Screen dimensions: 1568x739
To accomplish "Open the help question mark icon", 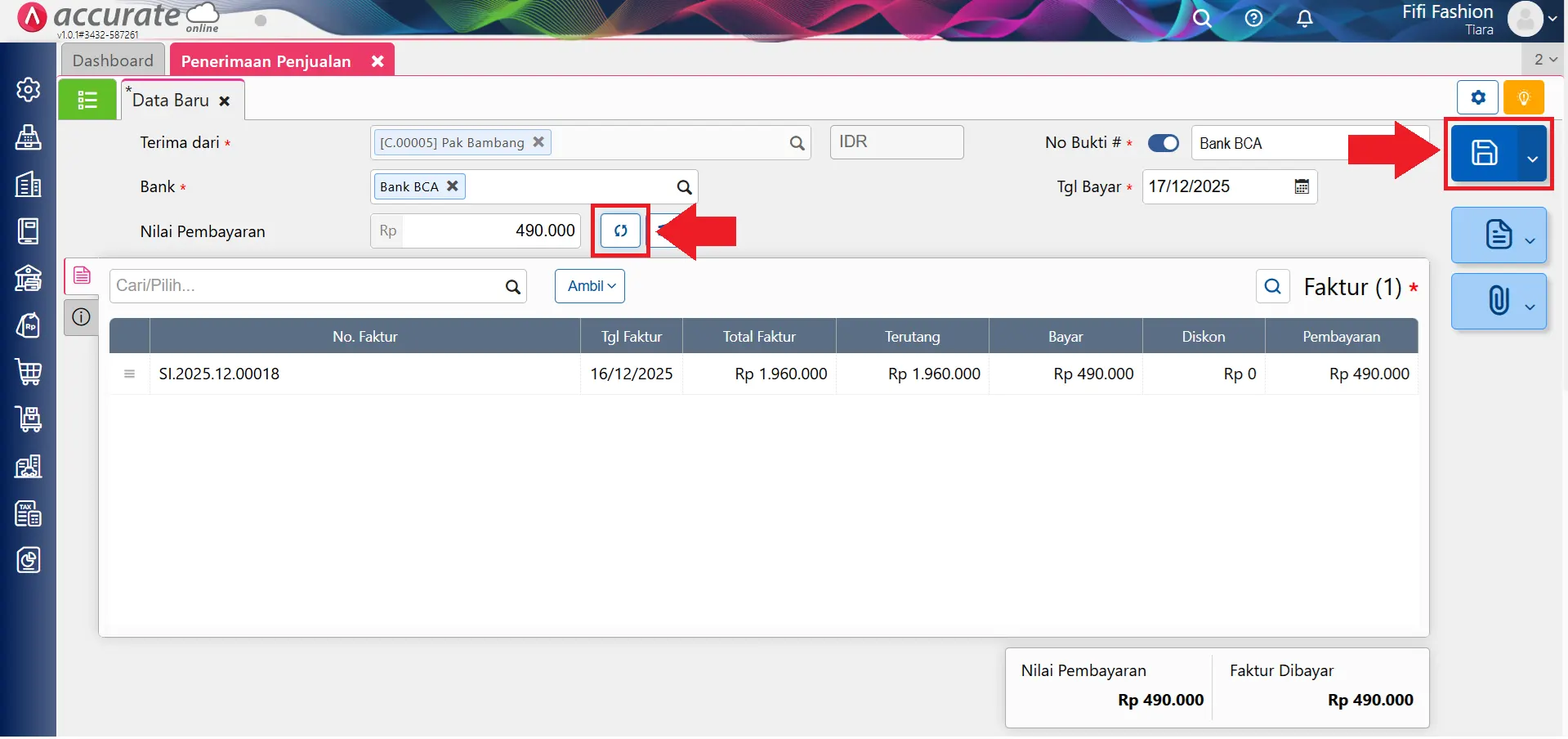I will [1253, 19].
